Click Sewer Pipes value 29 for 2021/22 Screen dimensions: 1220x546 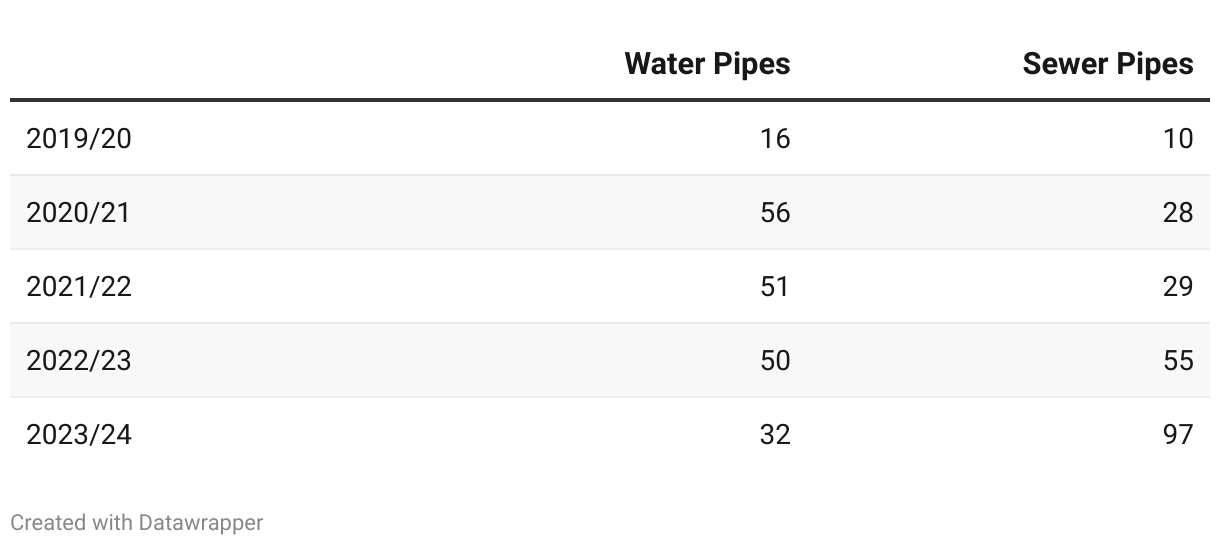point(1178,286)
